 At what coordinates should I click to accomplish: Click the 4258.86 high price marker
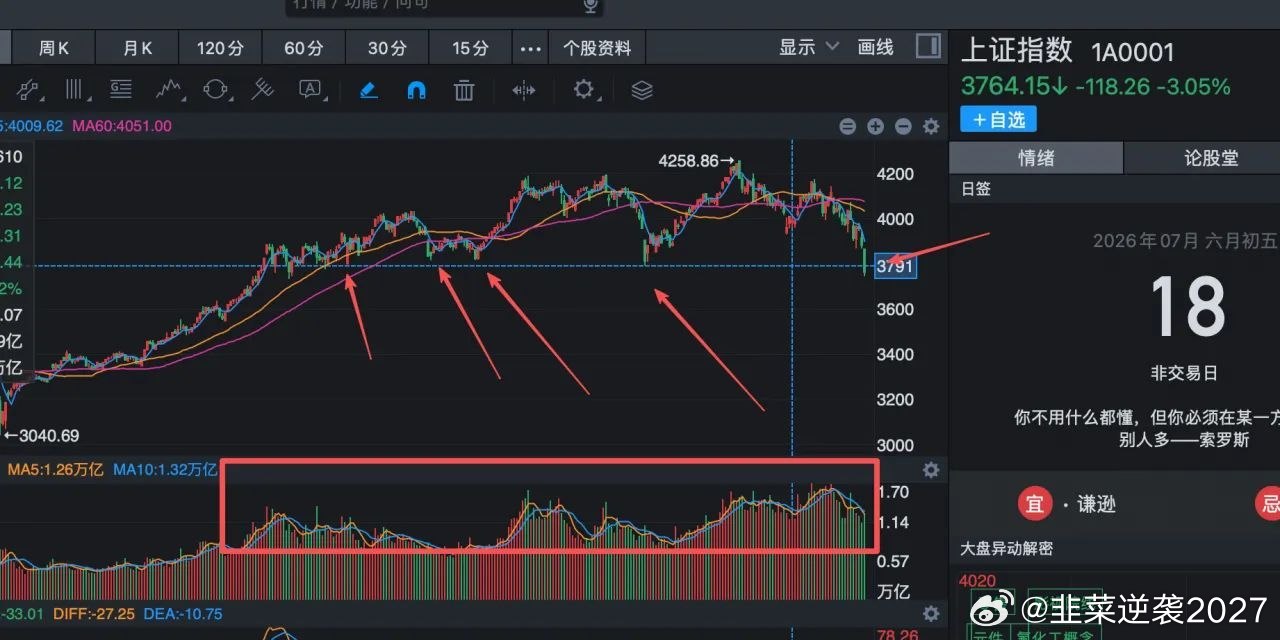[x=690, y=160]
